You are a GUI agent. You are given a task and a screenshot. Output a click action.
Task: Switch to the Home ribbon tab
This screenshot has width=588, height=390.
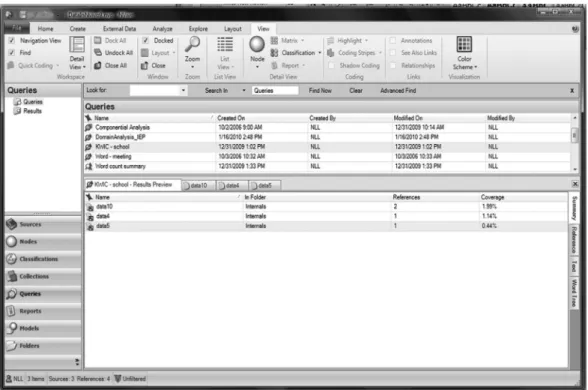point(45,29)
